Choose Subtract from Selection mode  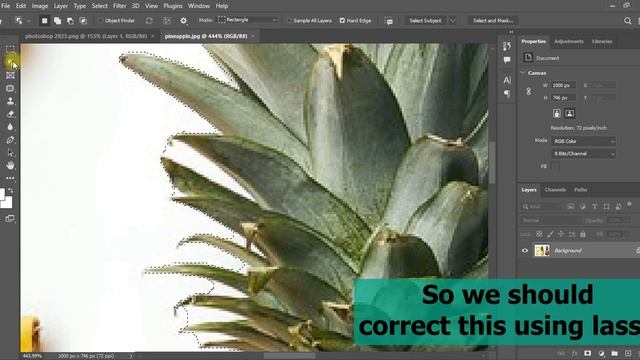[x=70, y=20]
